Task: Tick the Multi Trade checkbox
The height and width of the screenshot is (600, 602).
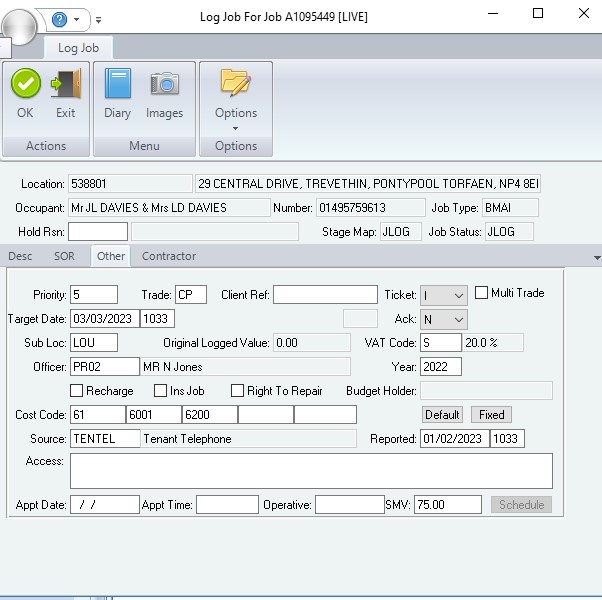Action: (x=481, y=293)
